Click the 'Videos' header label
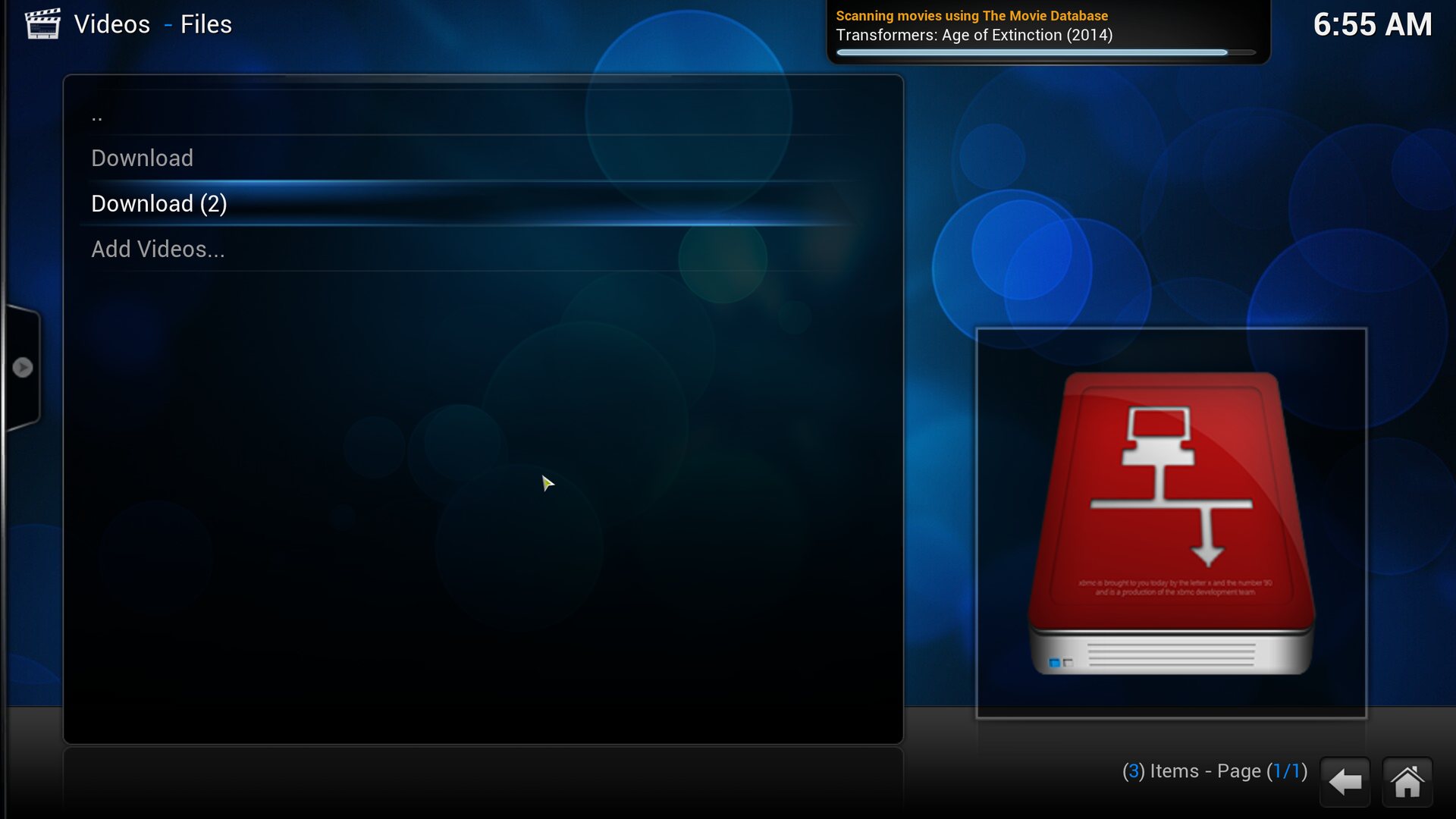The width and height of the screenshot is (1456, 819). click(112, 24)
